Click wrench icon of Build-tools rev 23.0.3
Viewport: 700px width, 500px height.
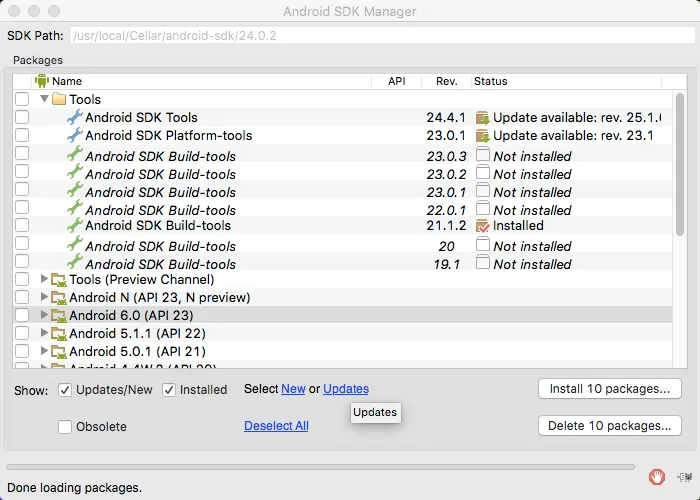[x=75, y=154]
